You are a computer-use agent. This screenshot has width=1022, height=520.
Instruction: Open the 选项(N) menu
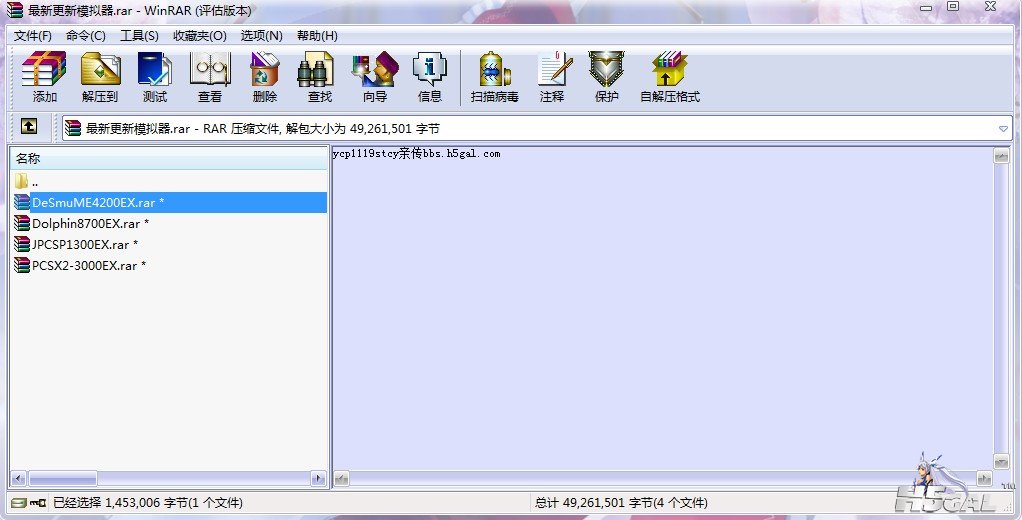pos(261,36)
